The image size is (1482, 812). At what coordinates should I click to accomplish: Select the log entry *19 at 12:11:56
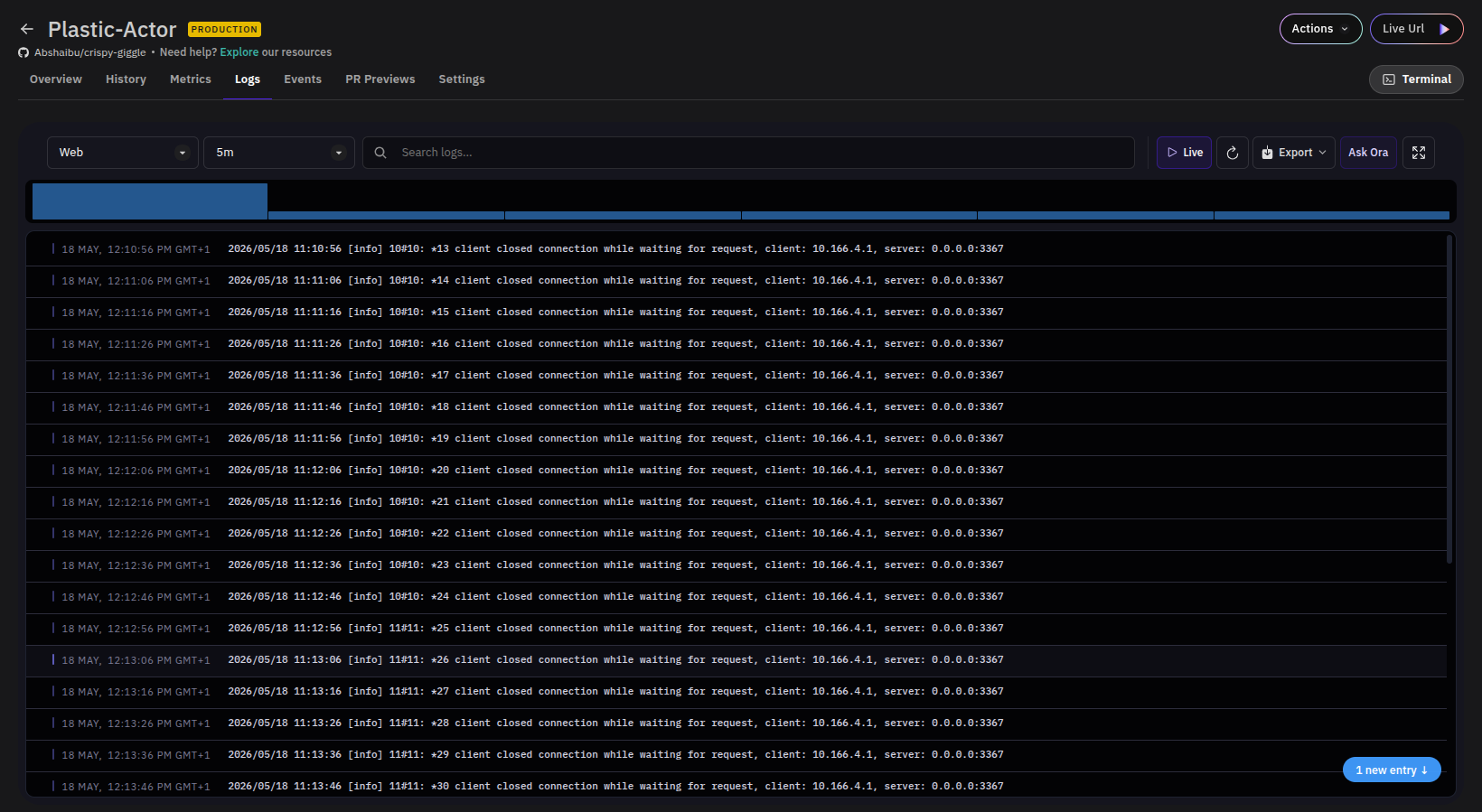click(736, 439)
